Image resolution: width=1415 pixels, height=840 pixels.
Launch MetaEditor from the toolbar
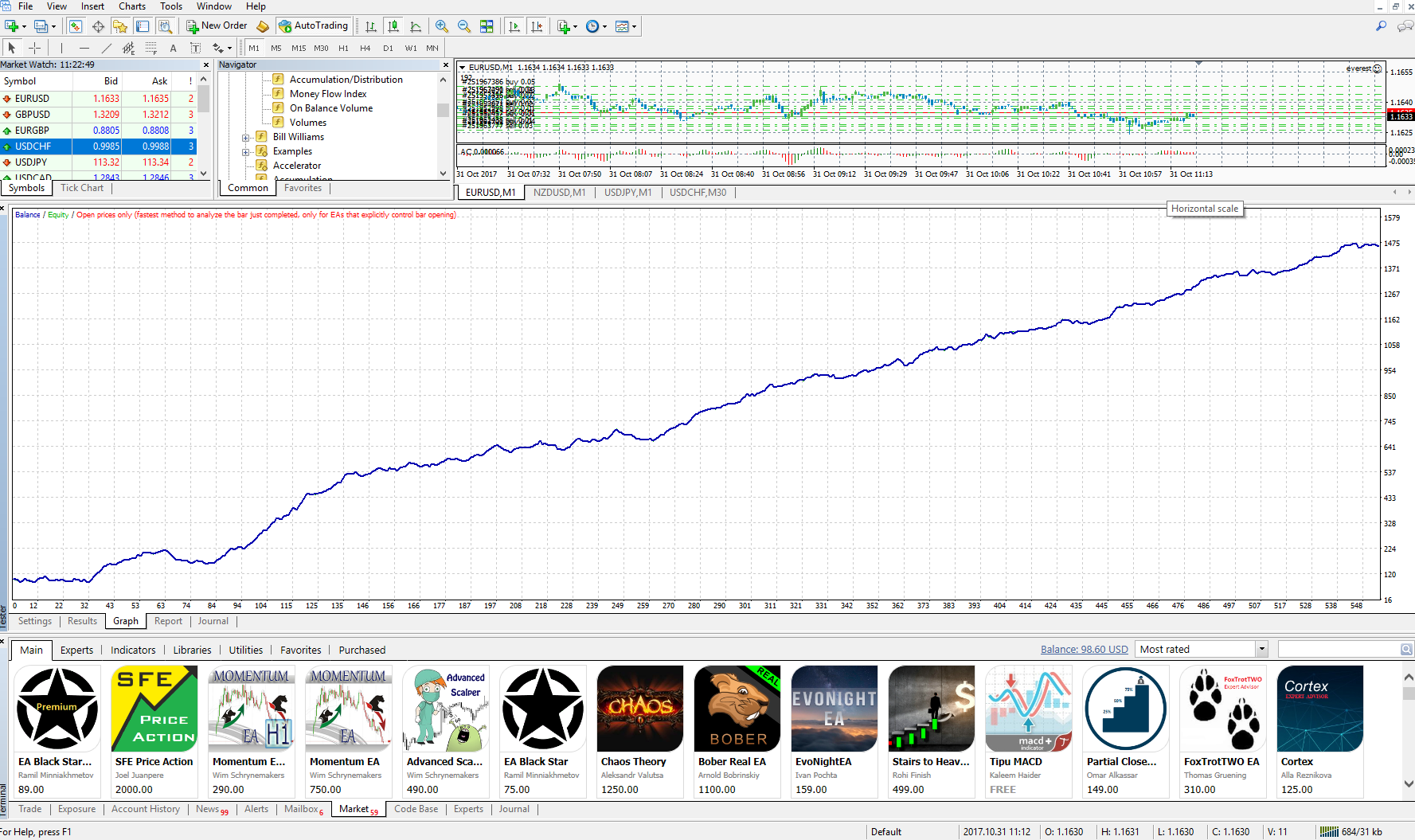(x=263, y=26)
